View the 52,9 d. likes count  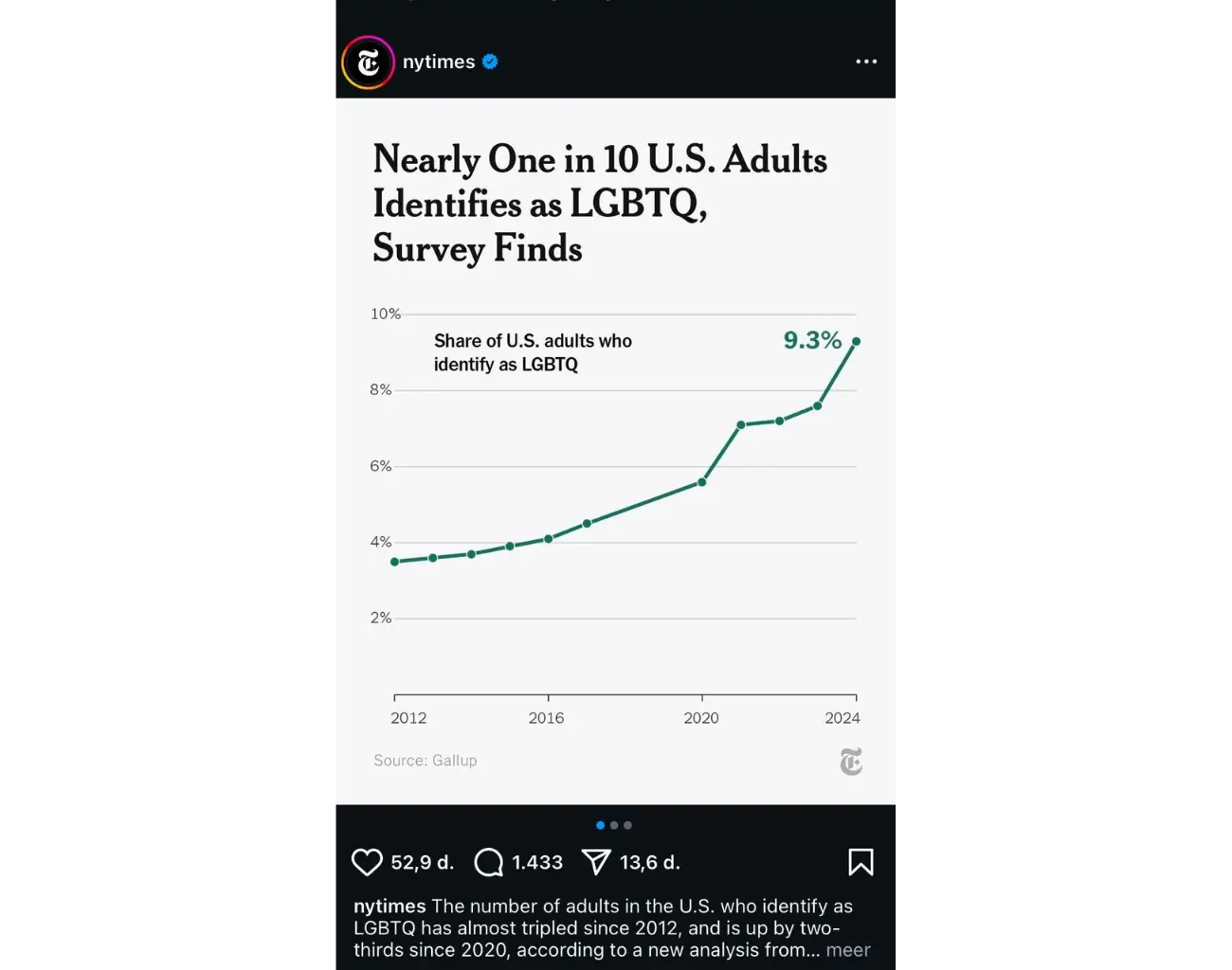[x=423, y=862]
